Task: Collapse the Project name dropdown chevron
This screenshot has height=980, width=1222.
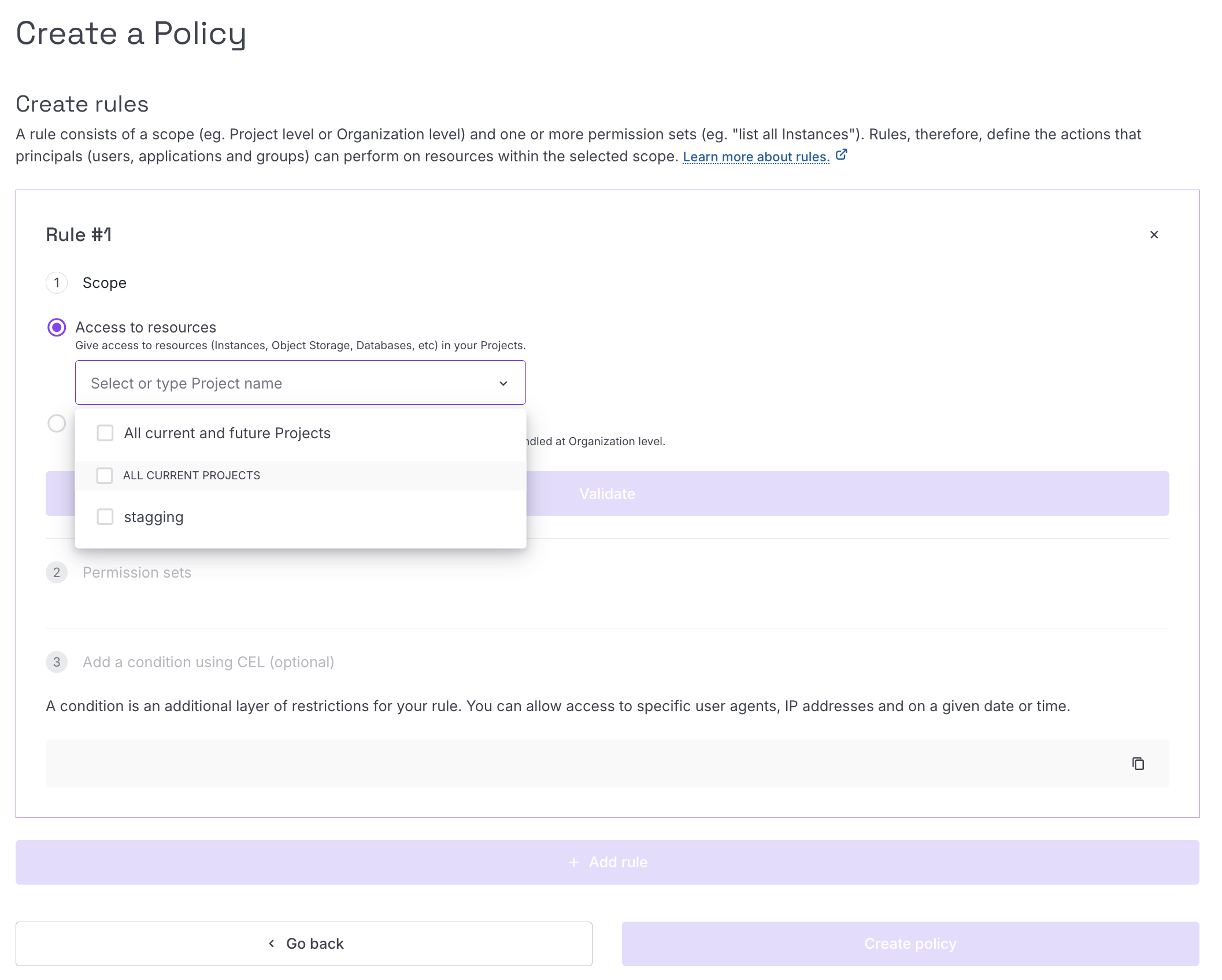Action: coord(503,383)
